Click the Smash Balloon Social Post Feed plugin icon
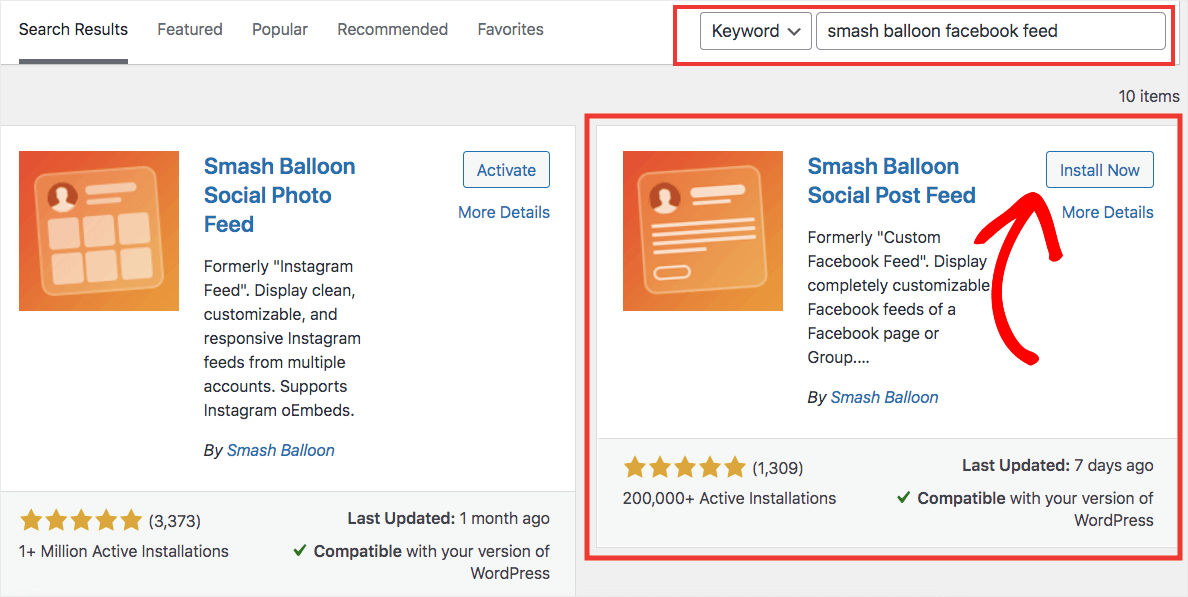 [x=702, y=231]
